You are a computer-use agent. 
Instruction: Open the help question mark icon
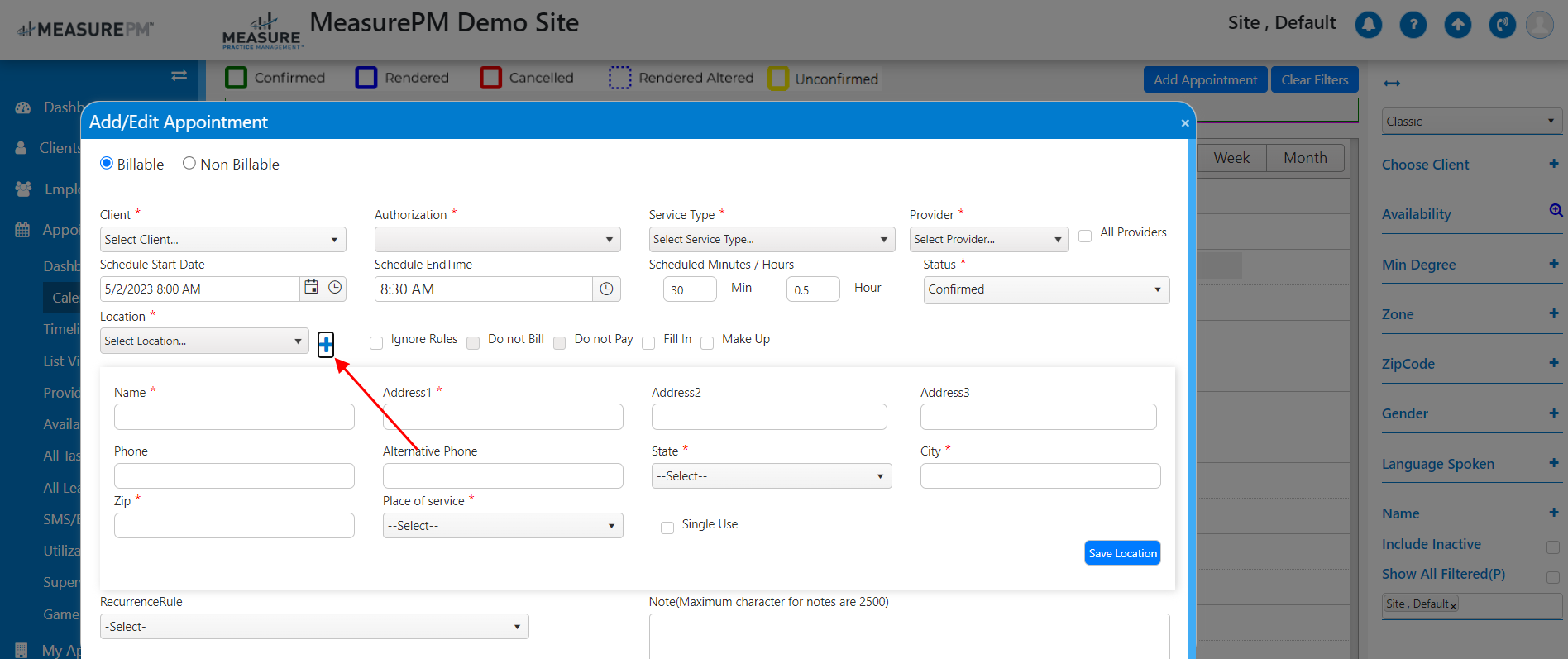point(1413,25)
